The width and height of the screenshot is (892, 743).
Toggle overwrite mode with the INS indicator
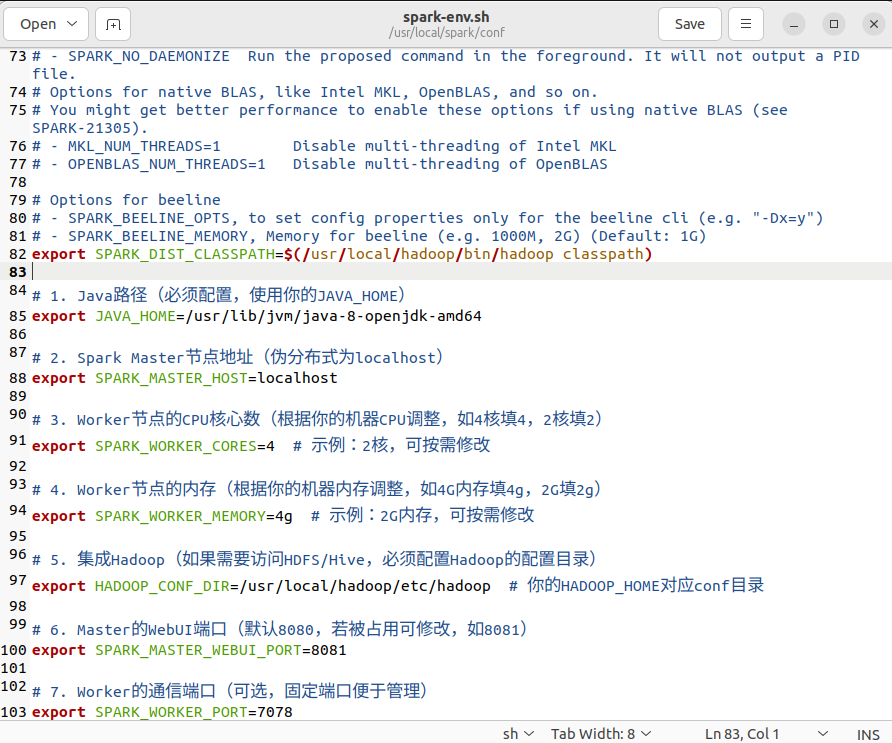(x=868, y=733)
